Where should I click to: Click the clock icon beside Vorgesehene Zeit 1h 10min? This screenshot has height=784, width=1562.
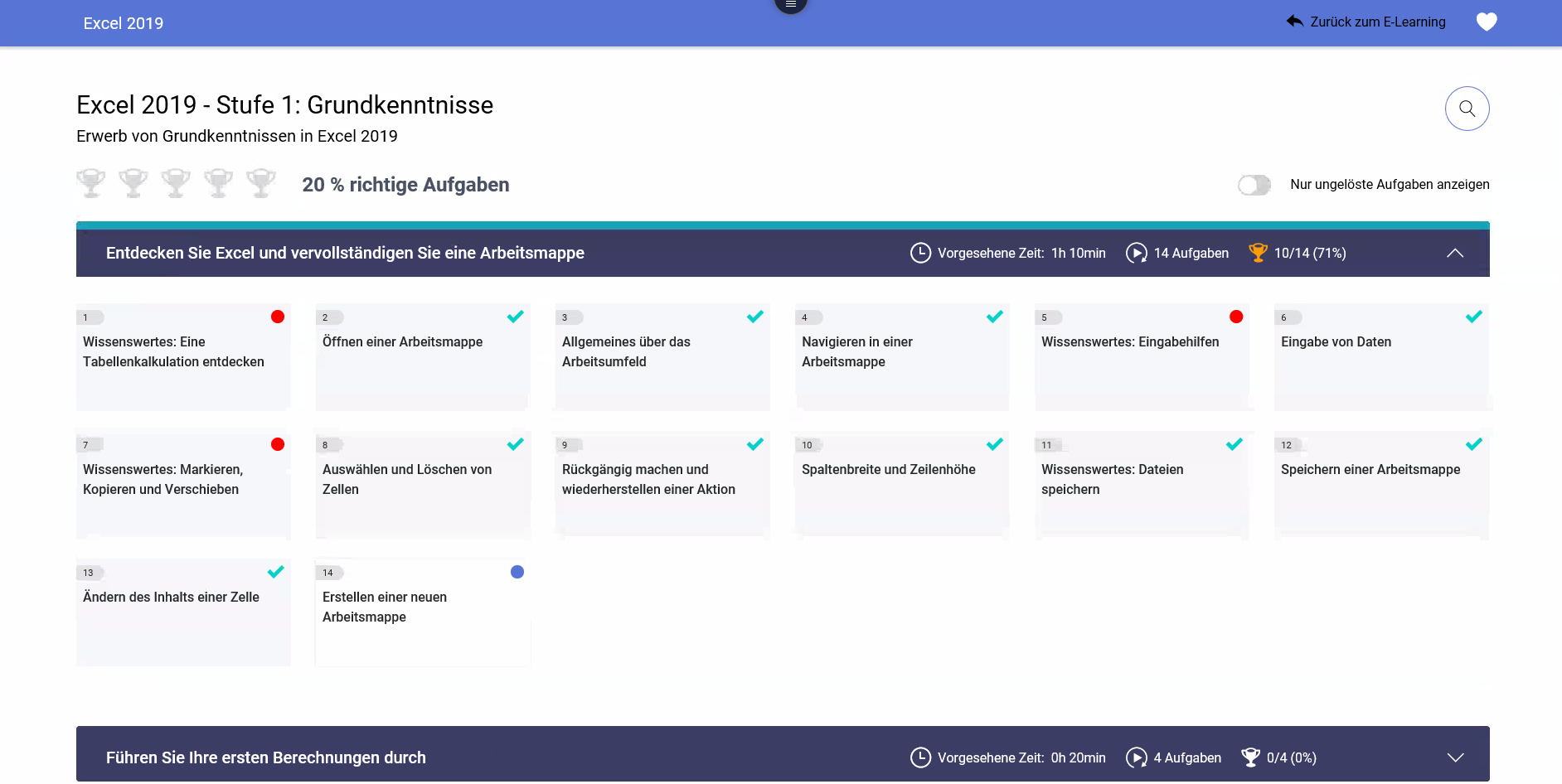click(x=920, y=253)
